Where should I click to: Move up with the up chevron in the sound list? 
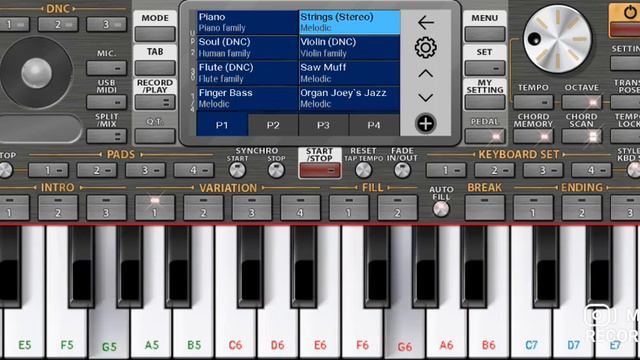pyautogui.click(x=426, y=74)
